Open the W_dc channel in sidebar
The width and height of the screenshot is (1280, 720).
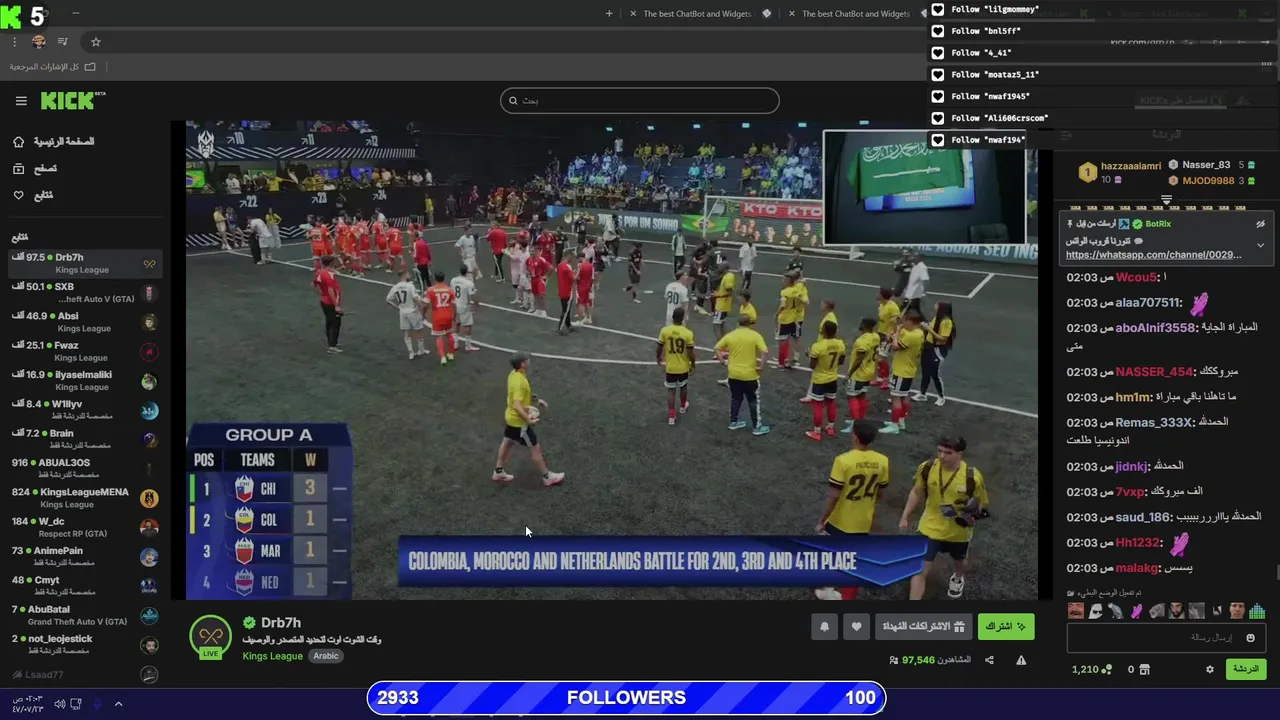coord(85,527)
